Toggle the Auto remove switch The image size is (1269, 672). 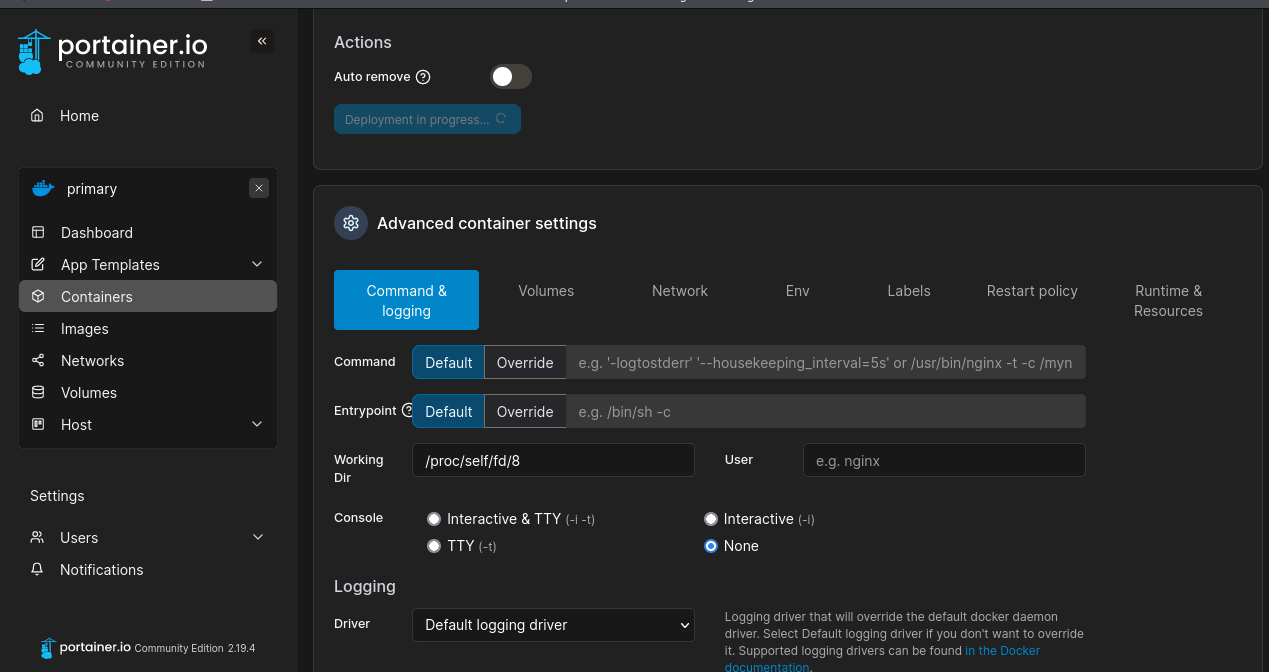(x=510, y=77)
